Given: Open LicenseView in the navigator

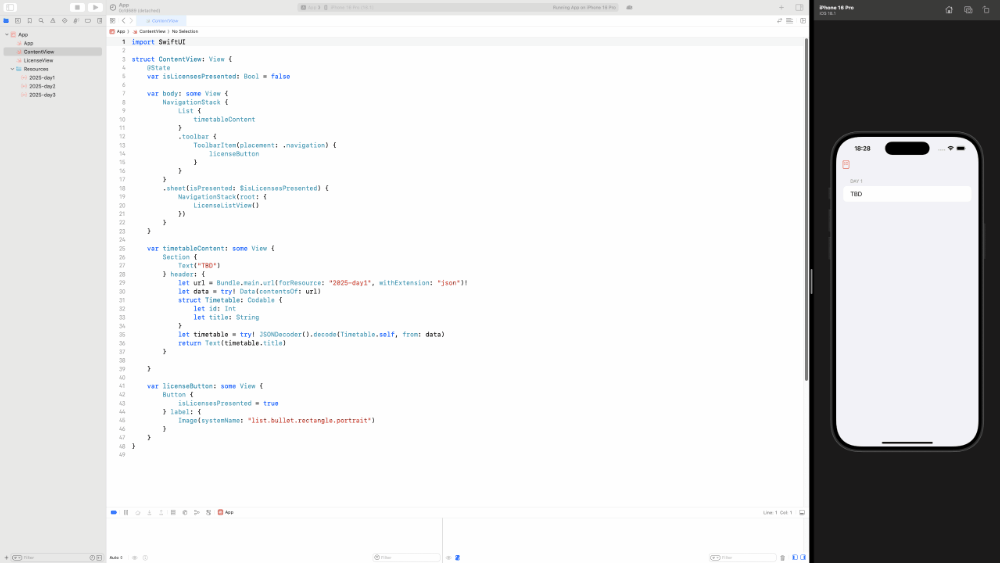Looking at the screenshot, I should point(38,61).
